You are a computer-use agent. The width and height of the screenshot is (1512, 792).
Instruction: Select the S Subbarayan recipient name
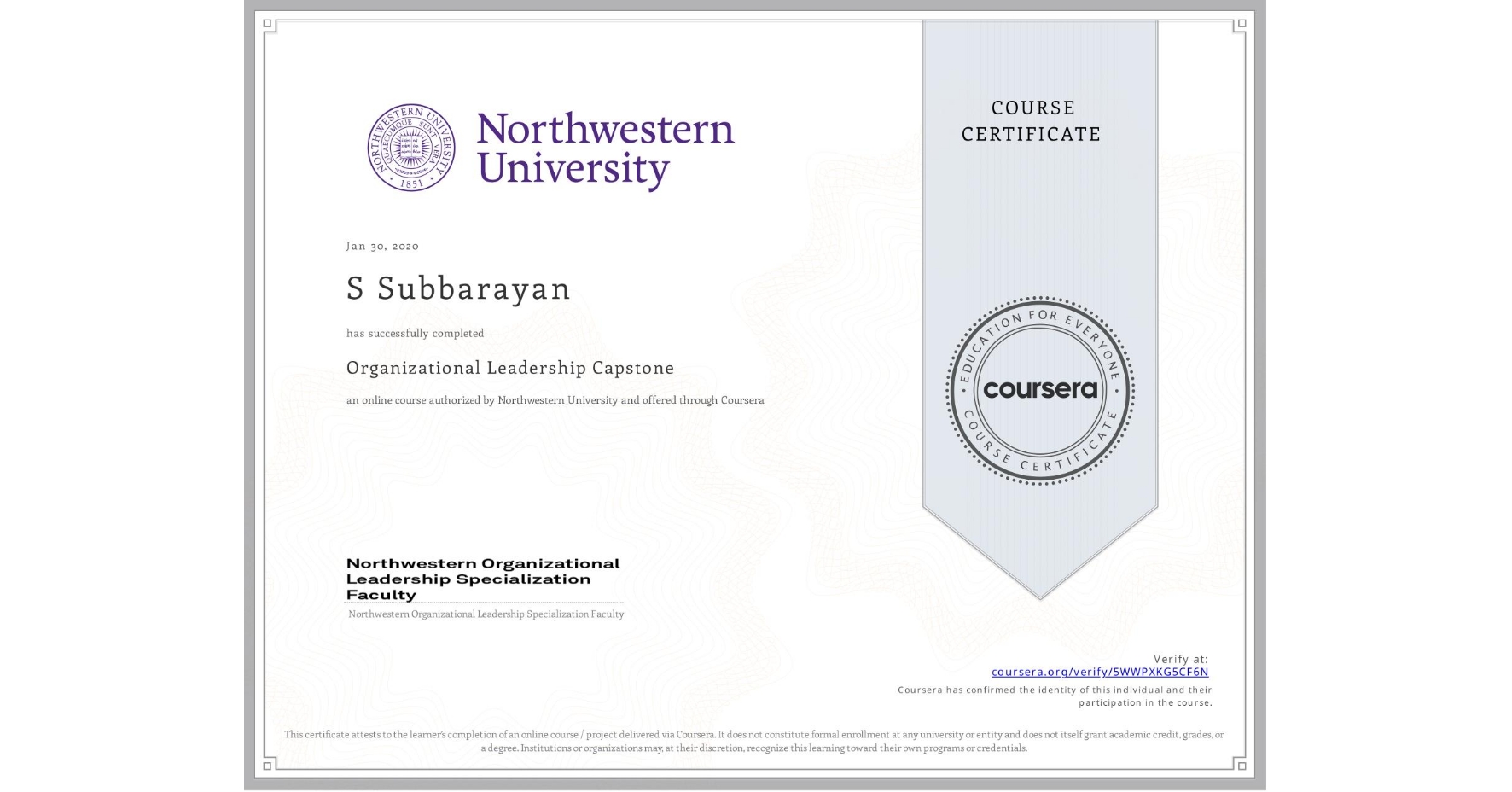(x=458, y=289)
